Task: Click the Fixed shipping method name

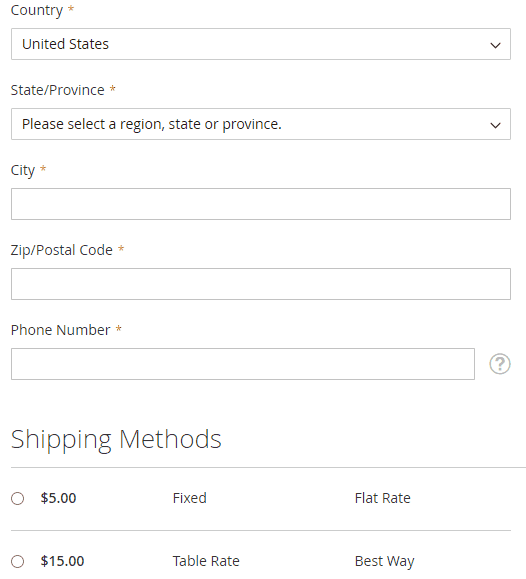Action: pos(189,498)
